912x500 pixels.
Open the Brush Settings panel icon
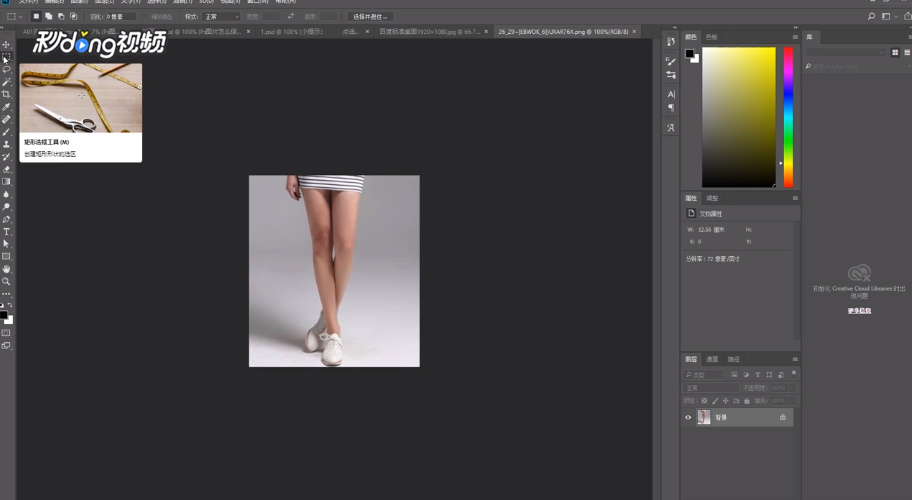pyautogui.click(x=671, y=61)
